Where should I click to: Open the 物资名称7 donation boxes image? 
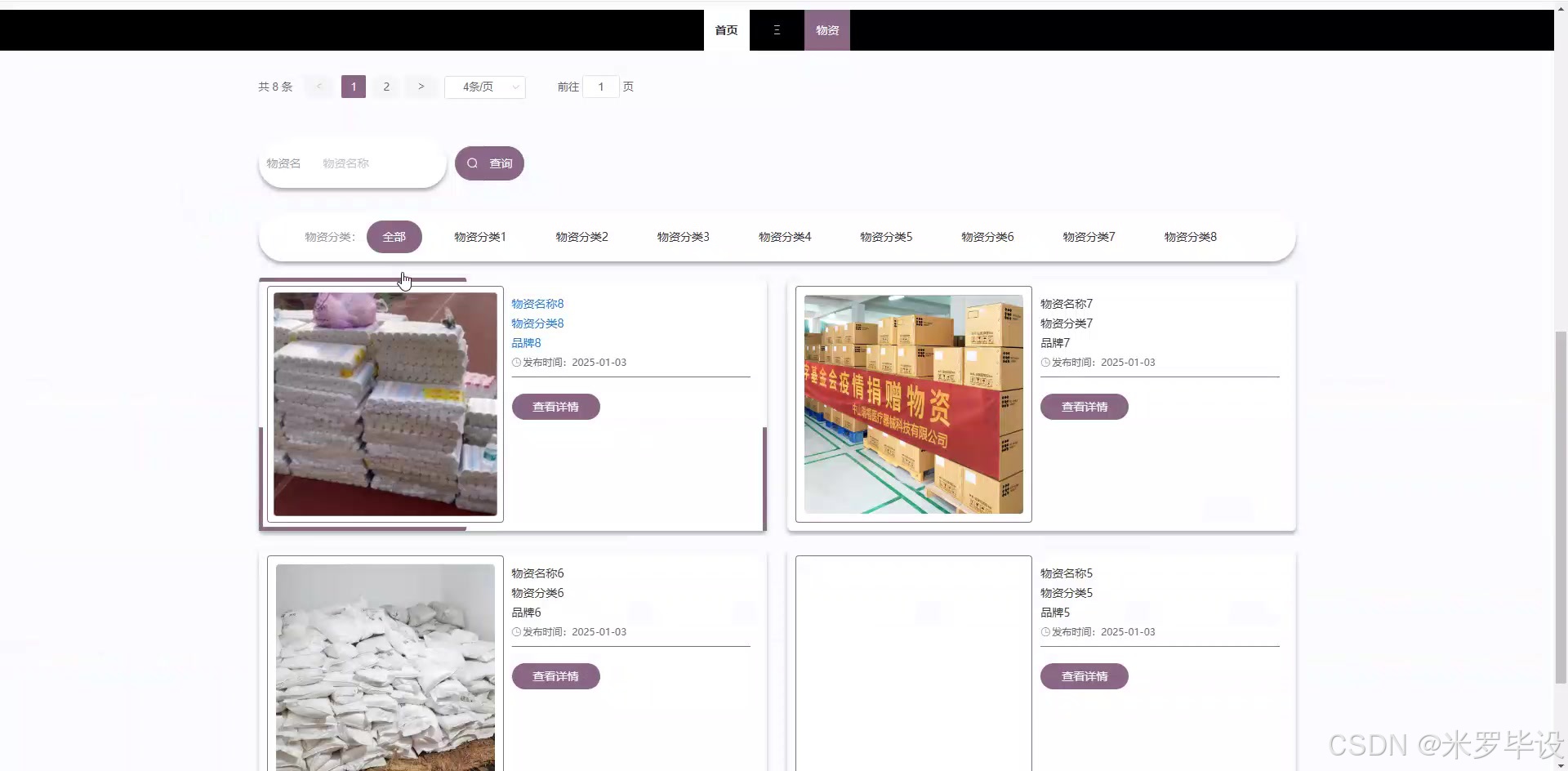914,404
